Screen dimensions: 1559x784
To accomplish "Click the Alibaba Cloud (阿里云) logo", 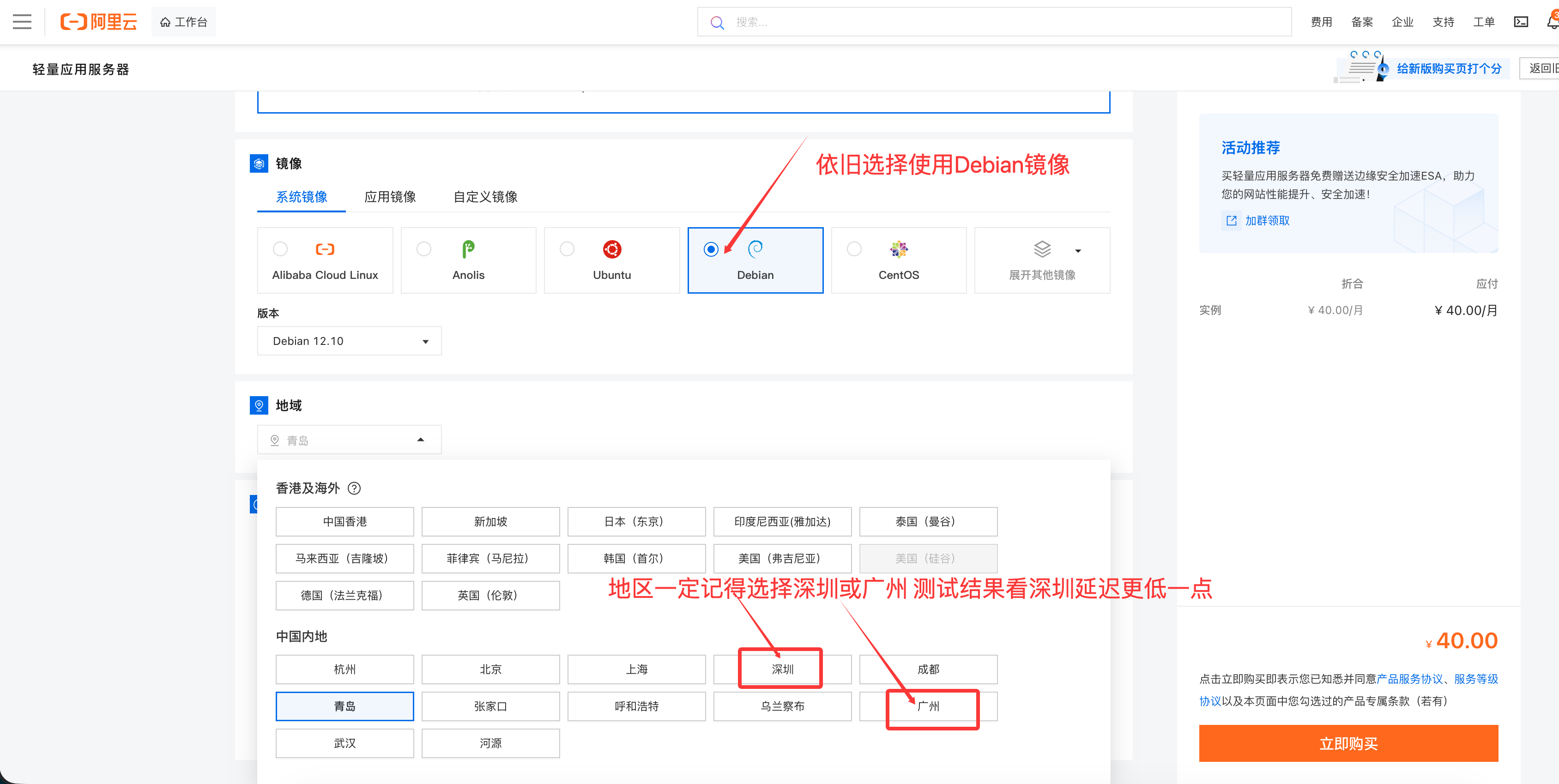I will click(x=99, y=22).
